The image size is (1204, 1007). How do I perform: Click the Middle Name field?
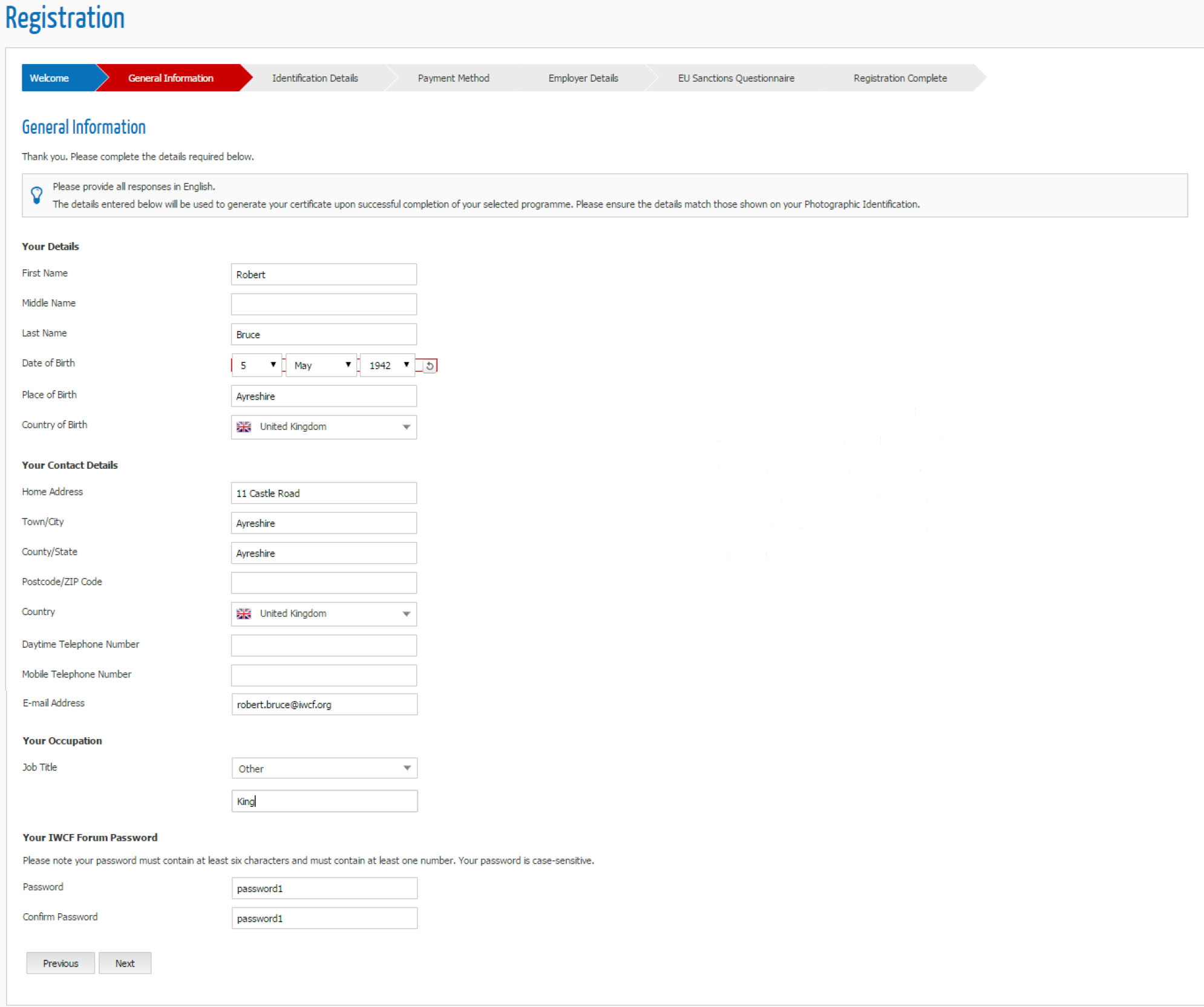coord(324,304)
